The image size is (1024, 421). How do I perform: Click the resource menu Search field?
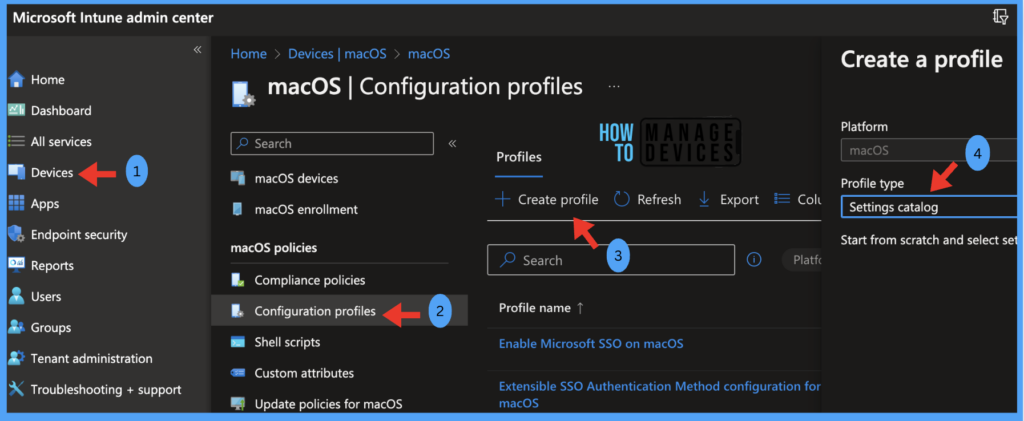(332, 144)
